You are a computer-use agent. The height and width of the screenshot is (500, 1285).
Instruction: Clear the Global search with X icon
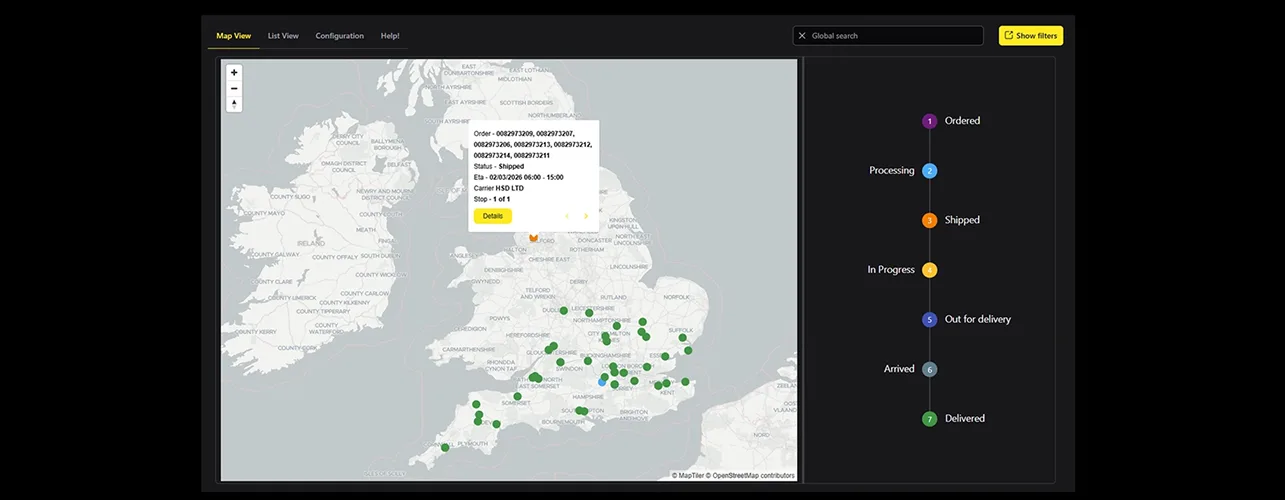[802, 36]
